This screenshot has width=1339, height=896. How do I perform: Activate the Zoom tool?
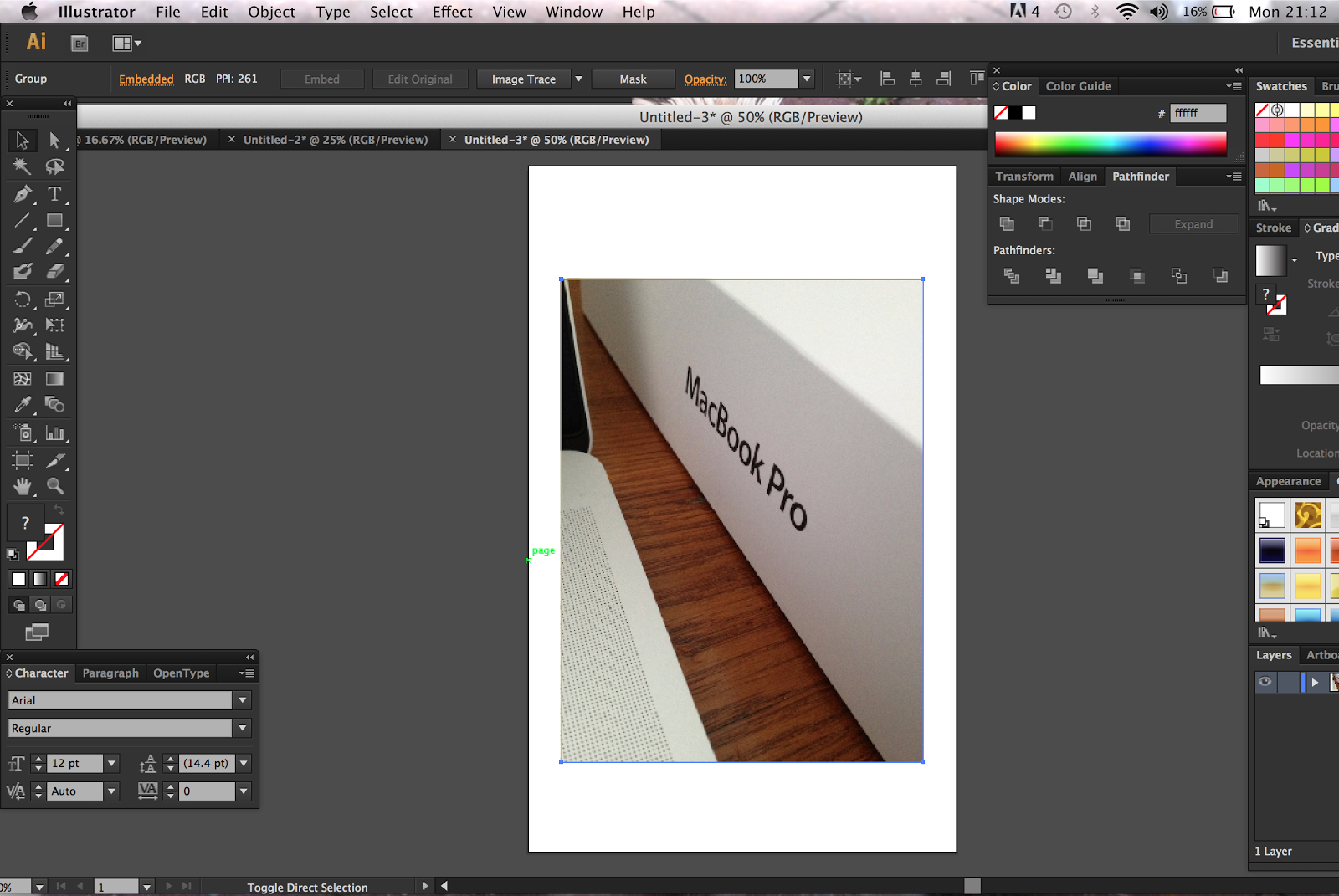[55, 486]
